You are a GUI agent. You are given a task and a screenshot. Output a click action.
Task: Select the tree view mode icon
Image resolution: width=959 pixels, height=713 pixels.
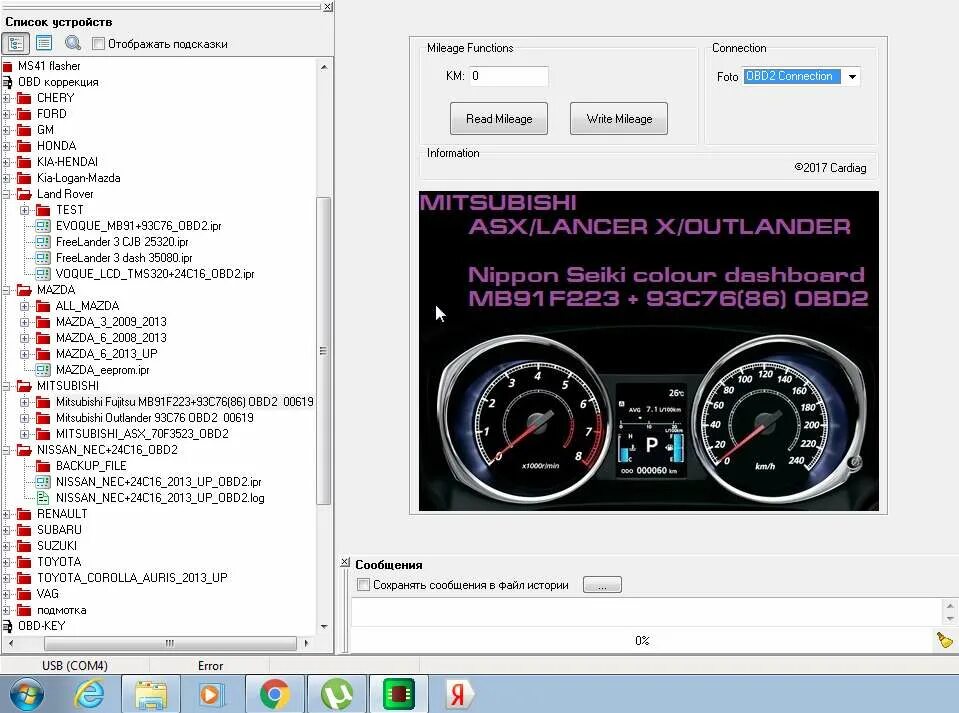(x=16, y=43)
